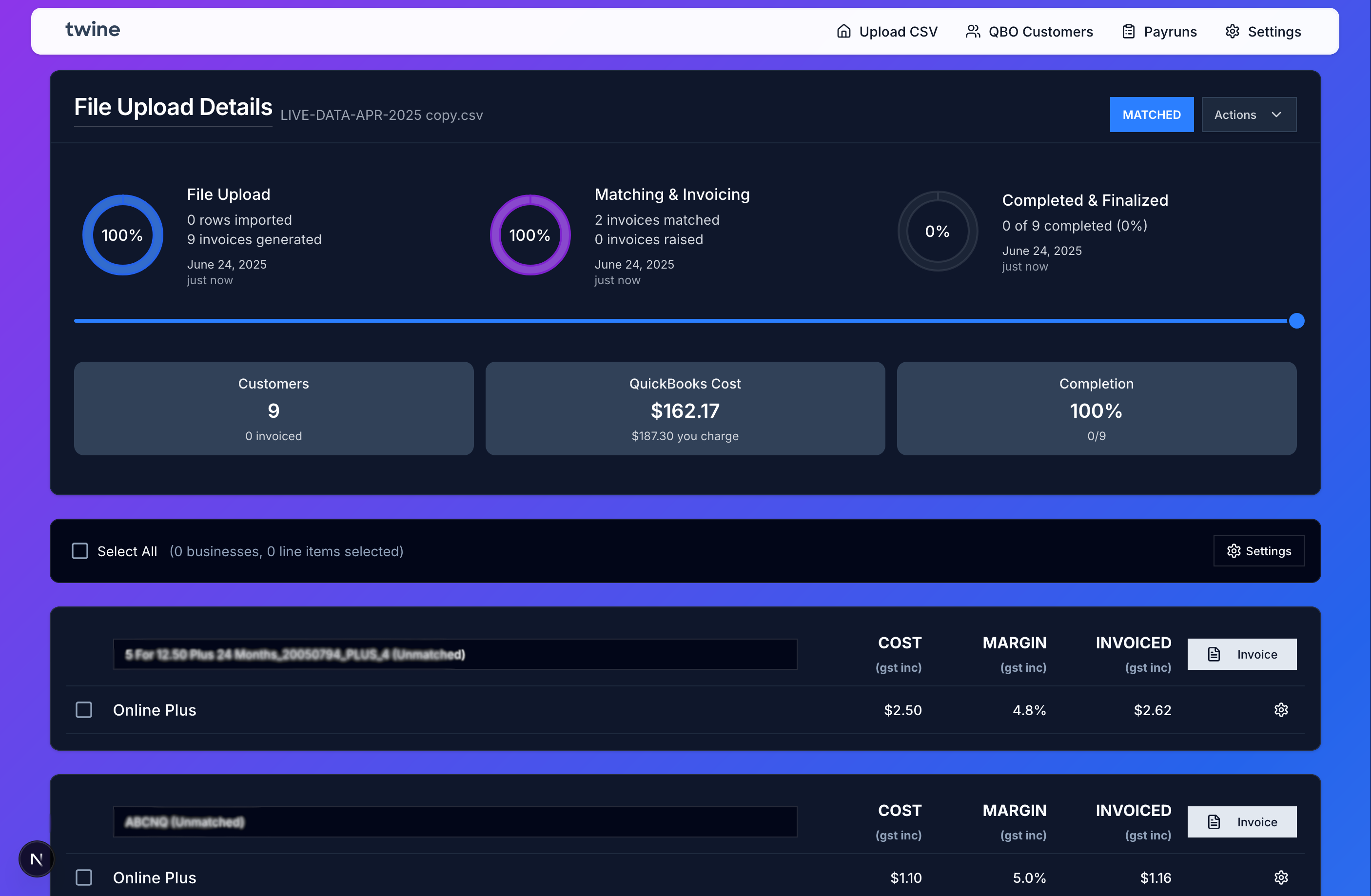The image size is (1371, 896).
Task: Click the QBO Customers people icon
Action: (972, 31)
